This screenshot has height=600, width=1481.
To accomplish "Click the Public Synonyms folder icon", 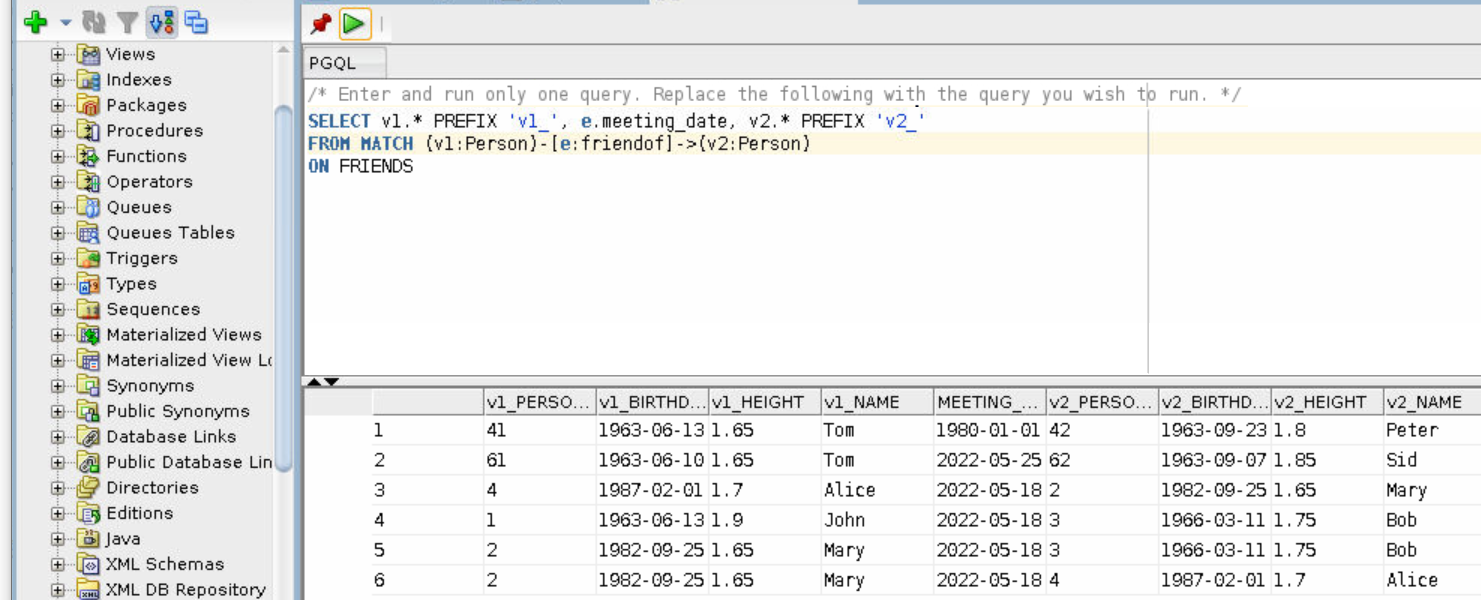I will click(89, 411).
